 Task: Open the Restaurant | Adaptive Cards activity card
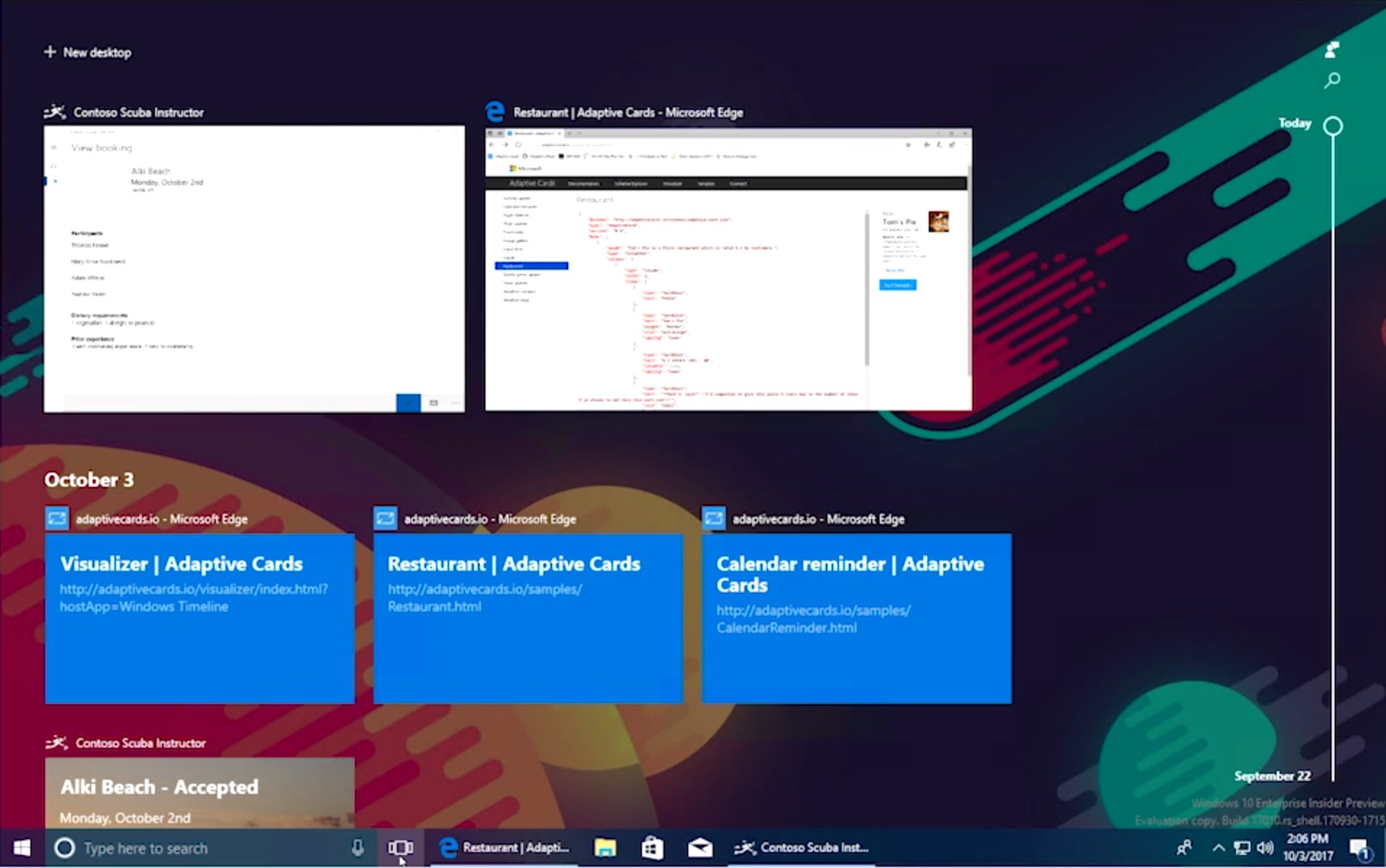[x=528, y=619]
